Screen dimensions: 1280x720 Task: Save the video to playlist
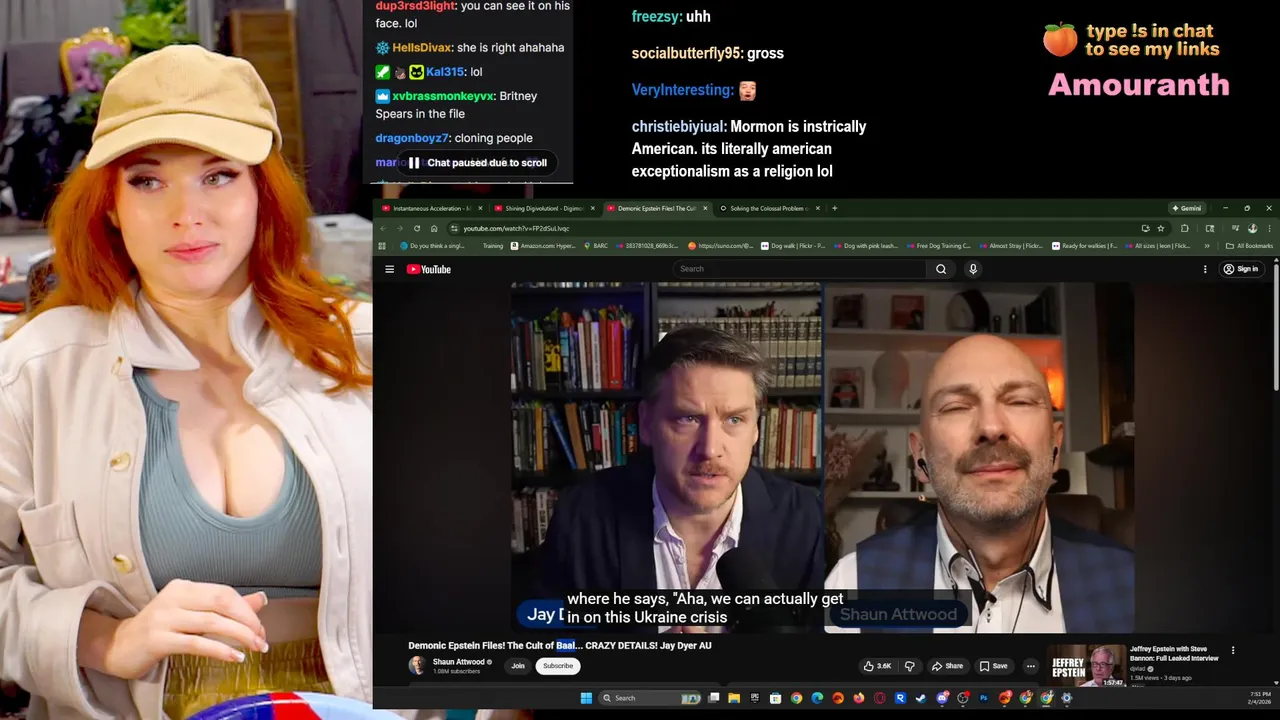pyautogui.click(x=993, y=666)
